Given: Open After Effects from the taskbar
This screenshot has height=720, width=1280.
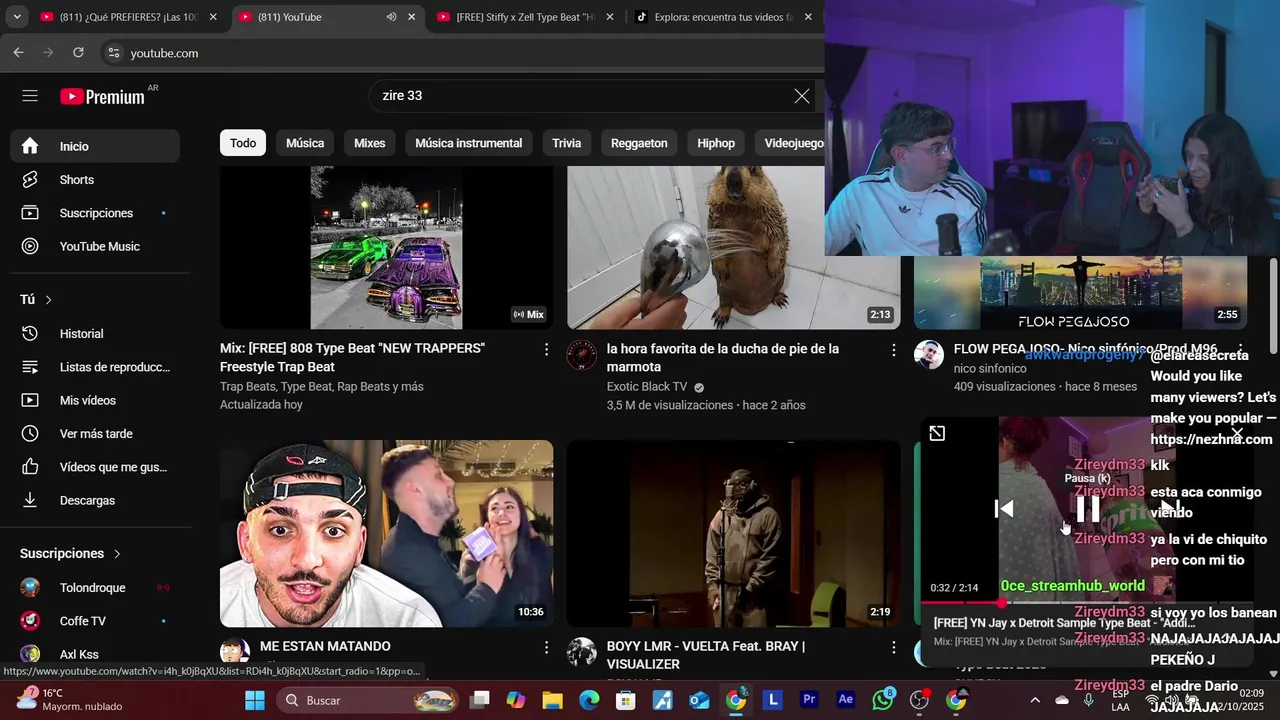Looking at the screenshot, I should pos(846,700).
